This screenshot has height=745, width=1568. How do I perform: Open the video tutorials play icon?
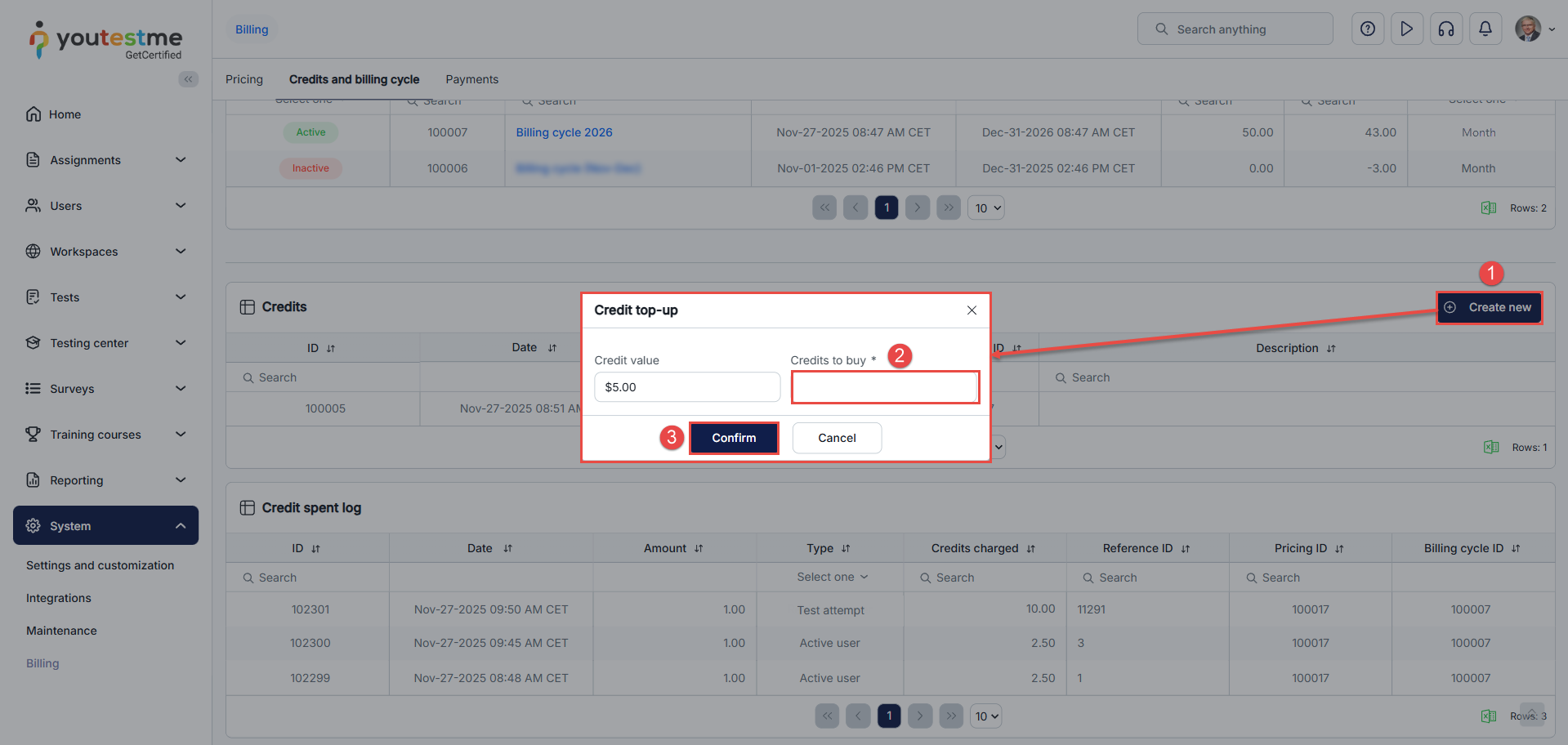click(1406, 29)
